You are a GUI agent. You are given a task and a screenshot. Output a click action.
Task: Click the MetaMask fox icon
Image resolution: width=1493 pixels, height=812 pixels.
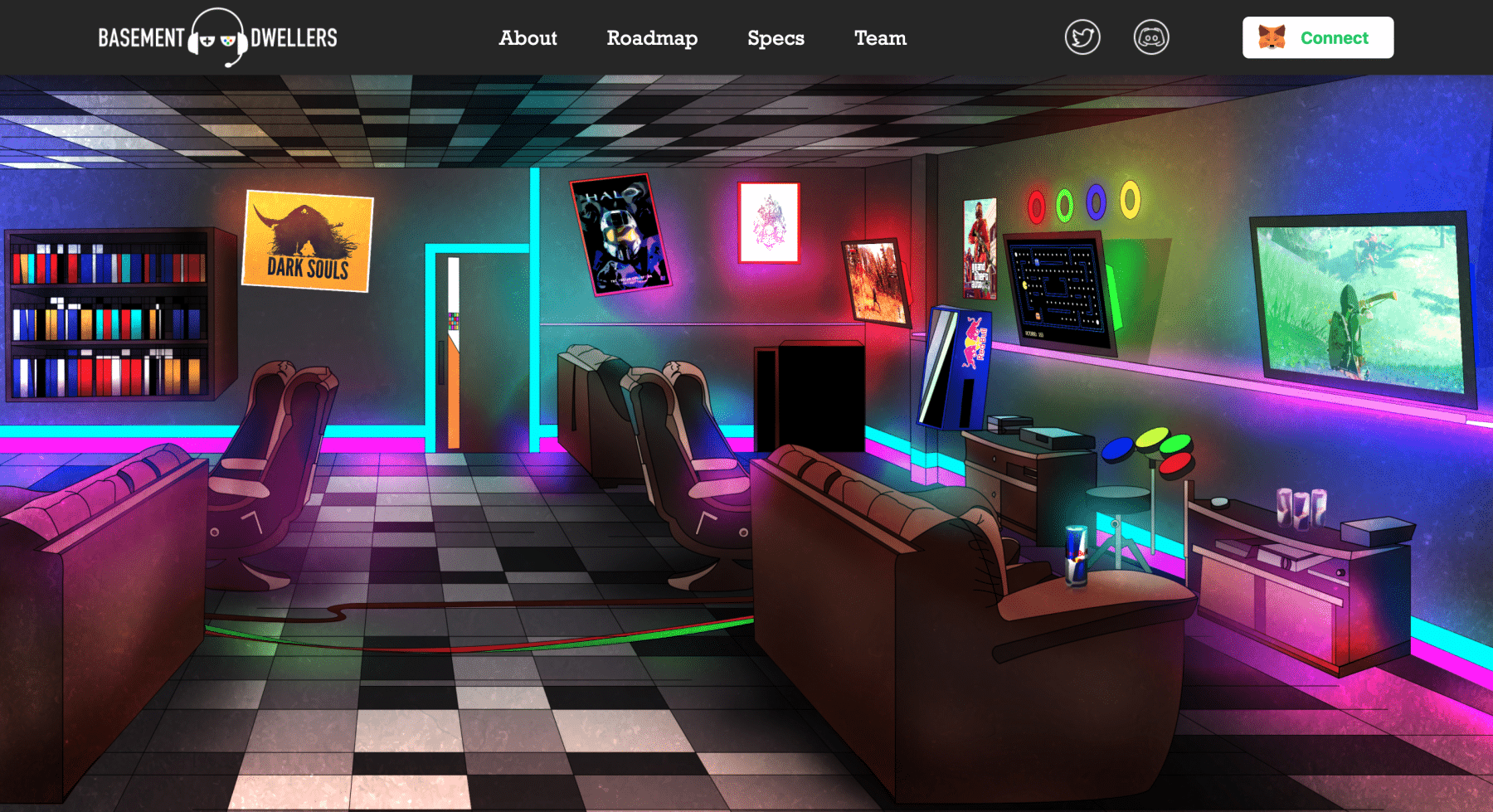coord(1271,38)
